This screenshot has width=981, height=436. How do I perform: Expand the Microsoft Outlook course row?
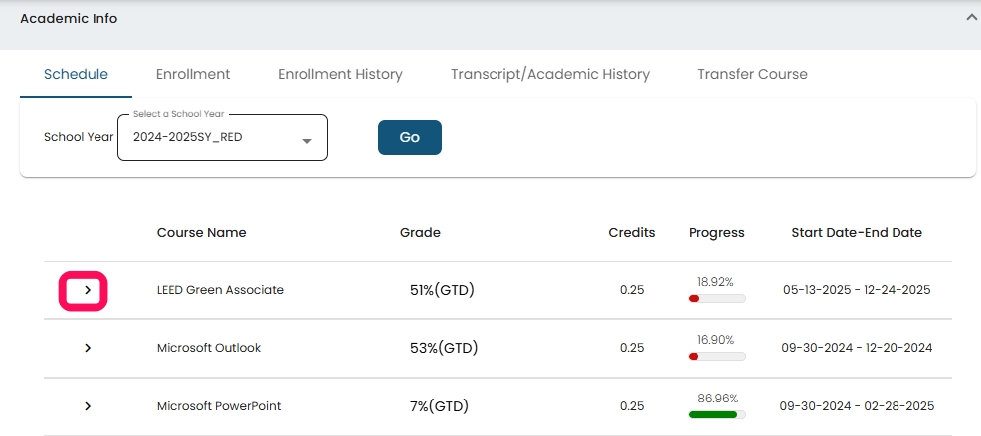[88, 348]
